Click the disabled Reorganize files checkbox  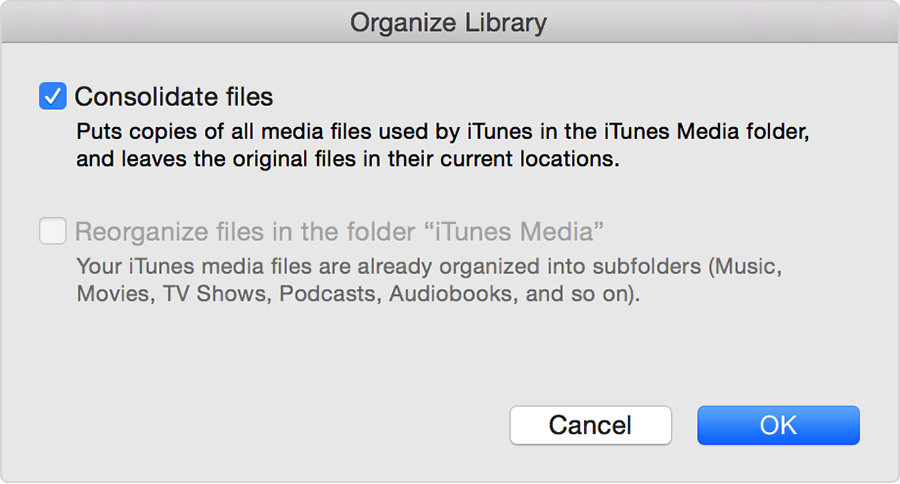click(52, 233)
